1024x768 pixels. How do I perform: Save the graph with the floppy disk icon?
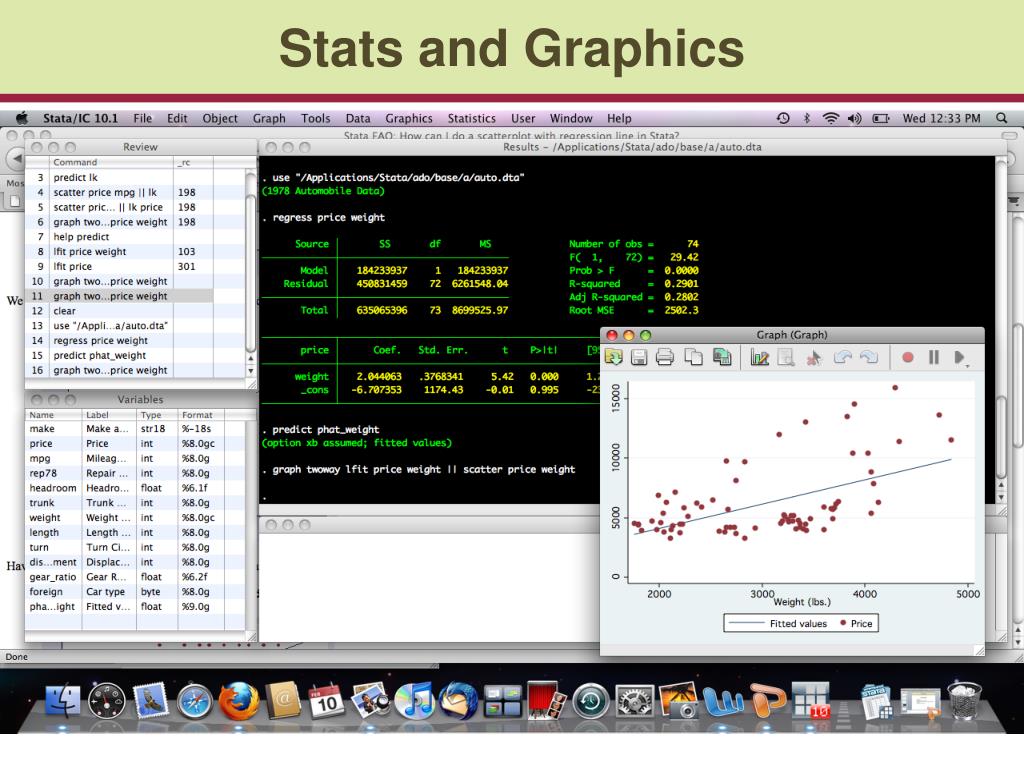639,357
